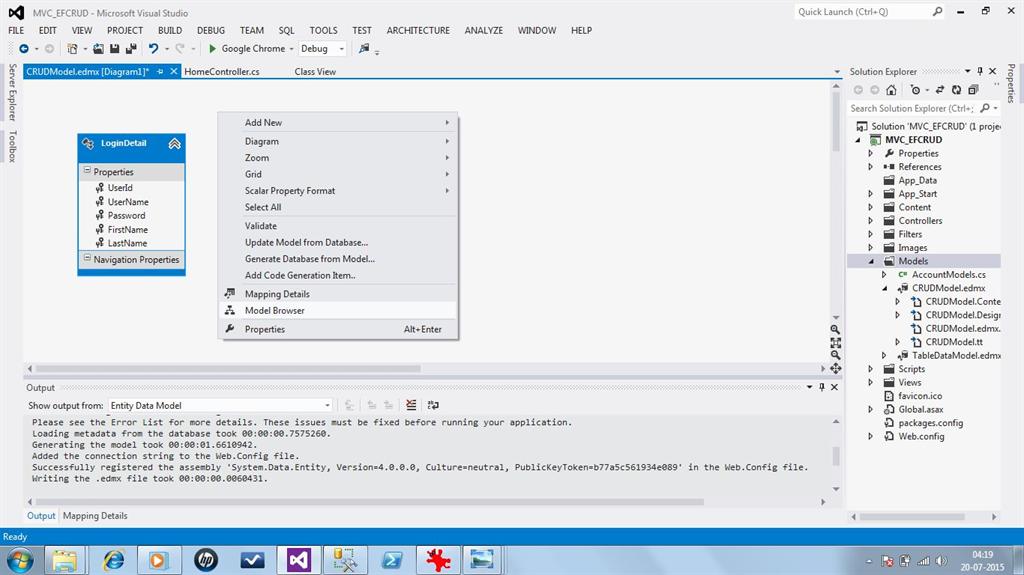1024x575 pixels.
Task: Click Solution Explorer Home icon
Action: (891, 90)
